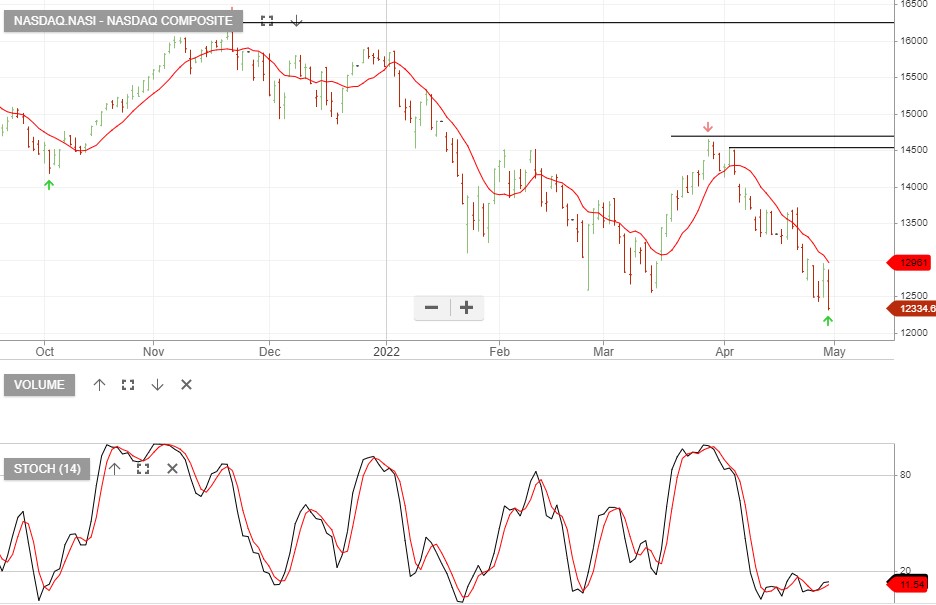
Task: Zoom in the chart with plus button
Action: [467, 308]
